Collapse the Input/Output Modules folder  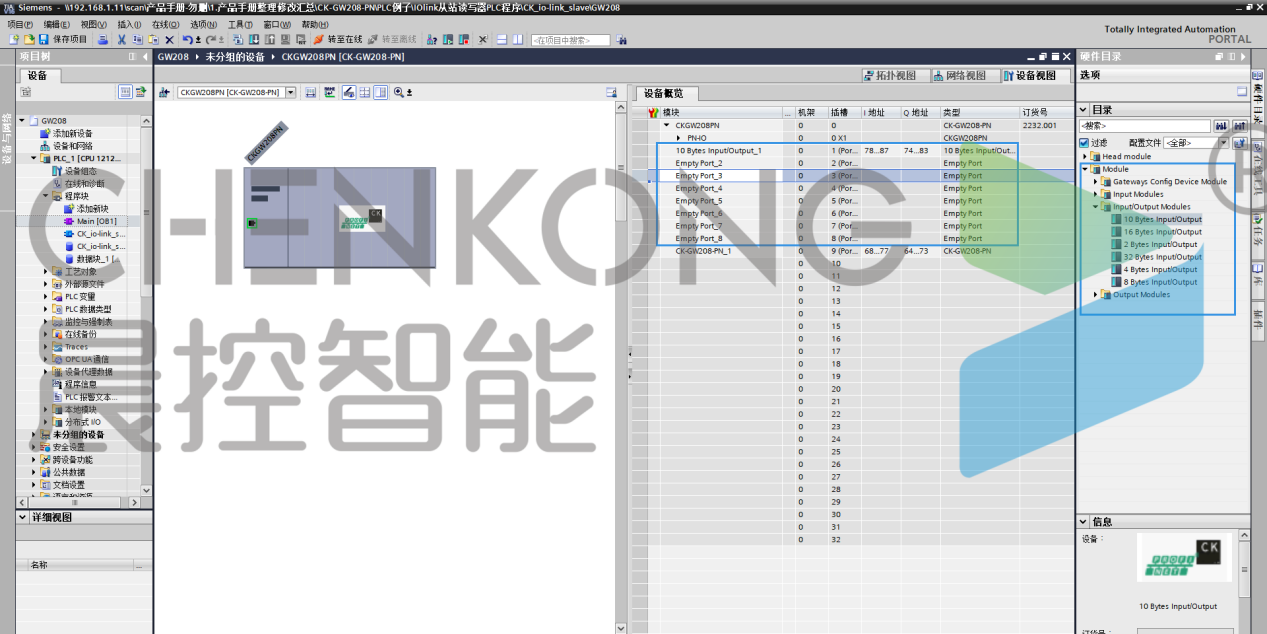(1096, 207)
